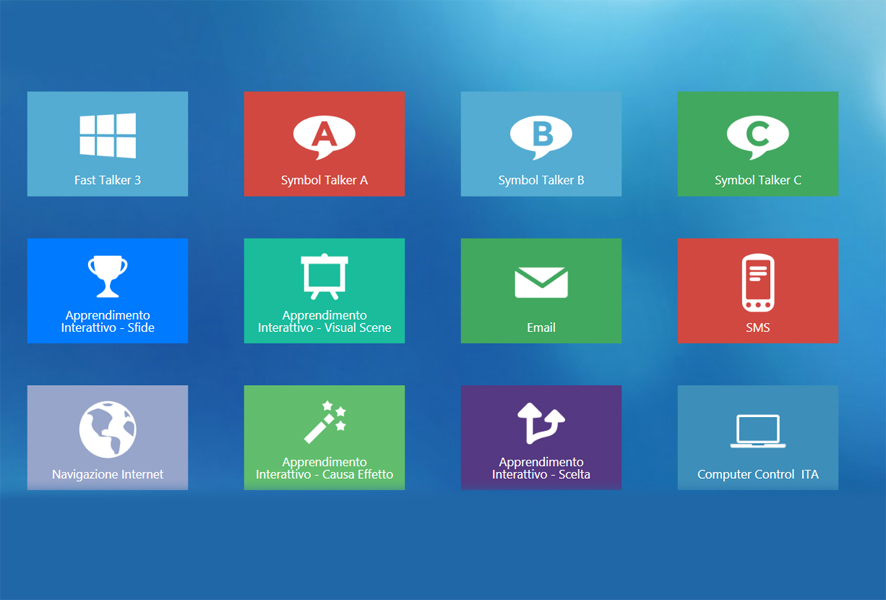Launch 'Apprendimento Interattivo - Causa Effetto' label

[324, 469]
